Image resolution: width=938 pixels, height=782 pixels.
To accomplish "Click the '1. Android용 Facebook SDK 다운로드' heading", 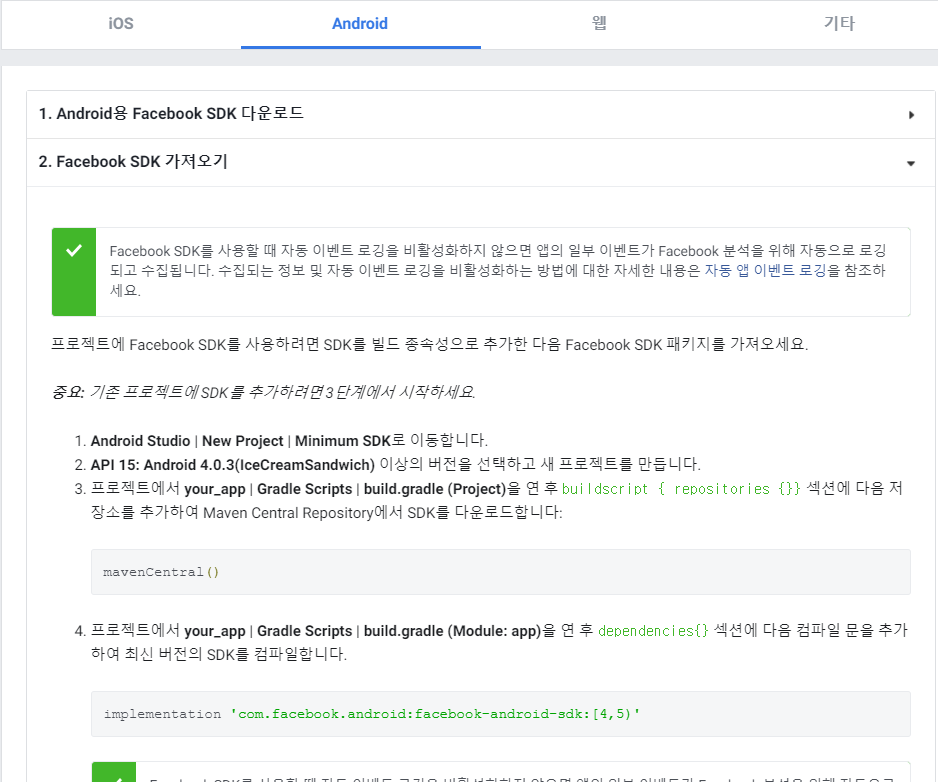I will coord(171,114).
